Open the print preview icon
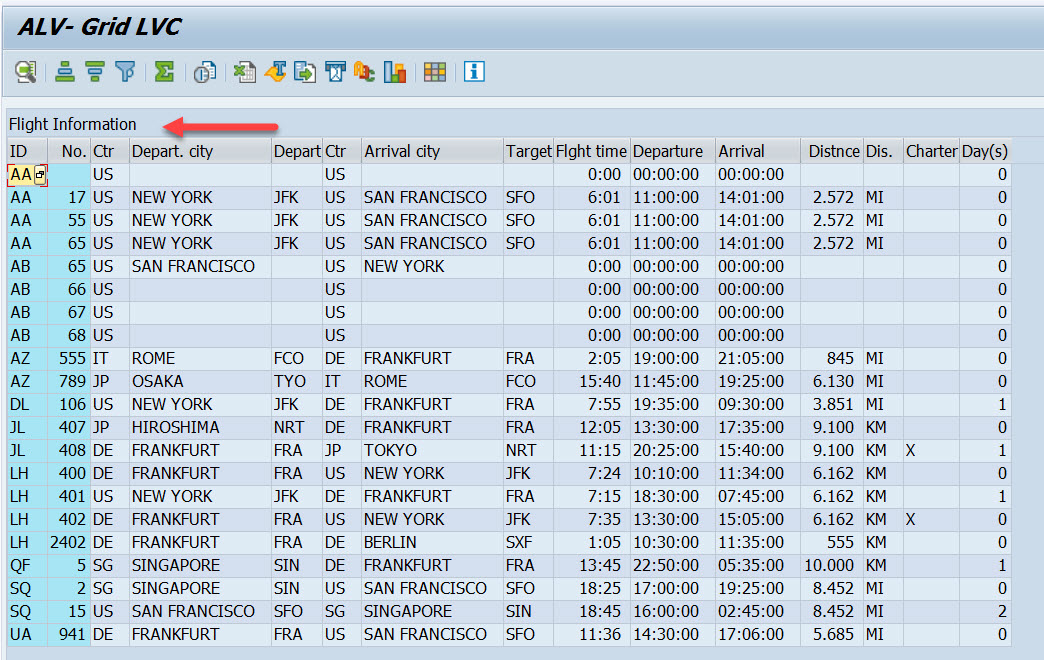The height and width of the screenshot is (660, 1044). pos(203,71)
